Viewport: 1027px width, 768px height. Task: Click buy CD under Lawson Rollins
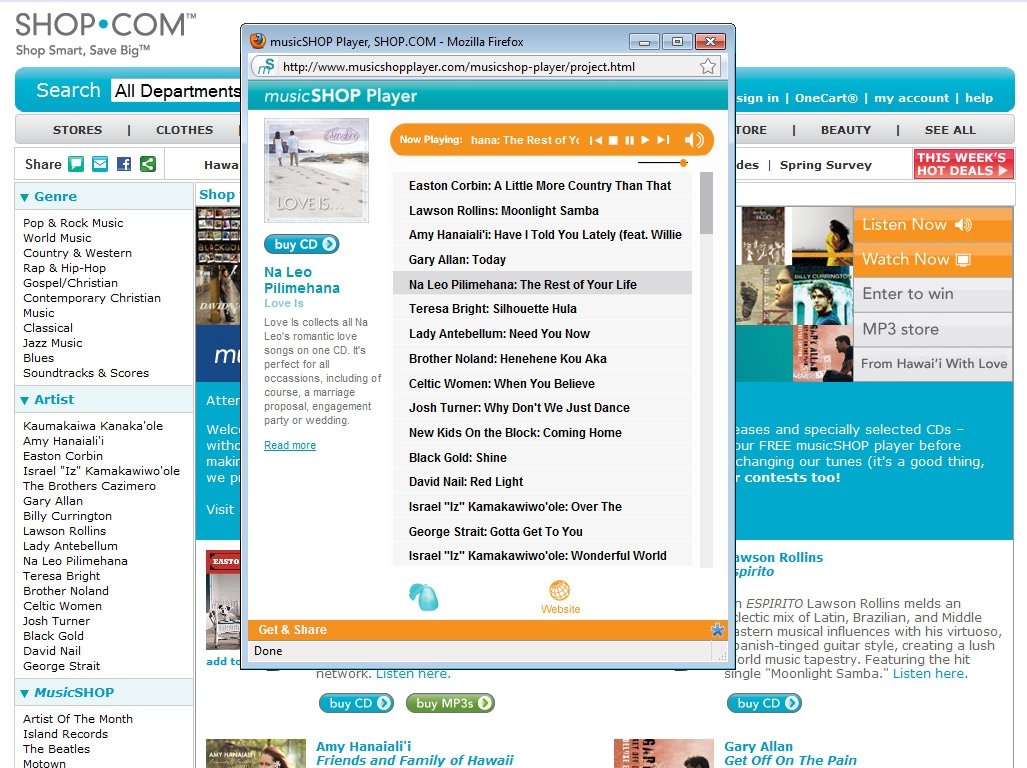pos(764,703)
